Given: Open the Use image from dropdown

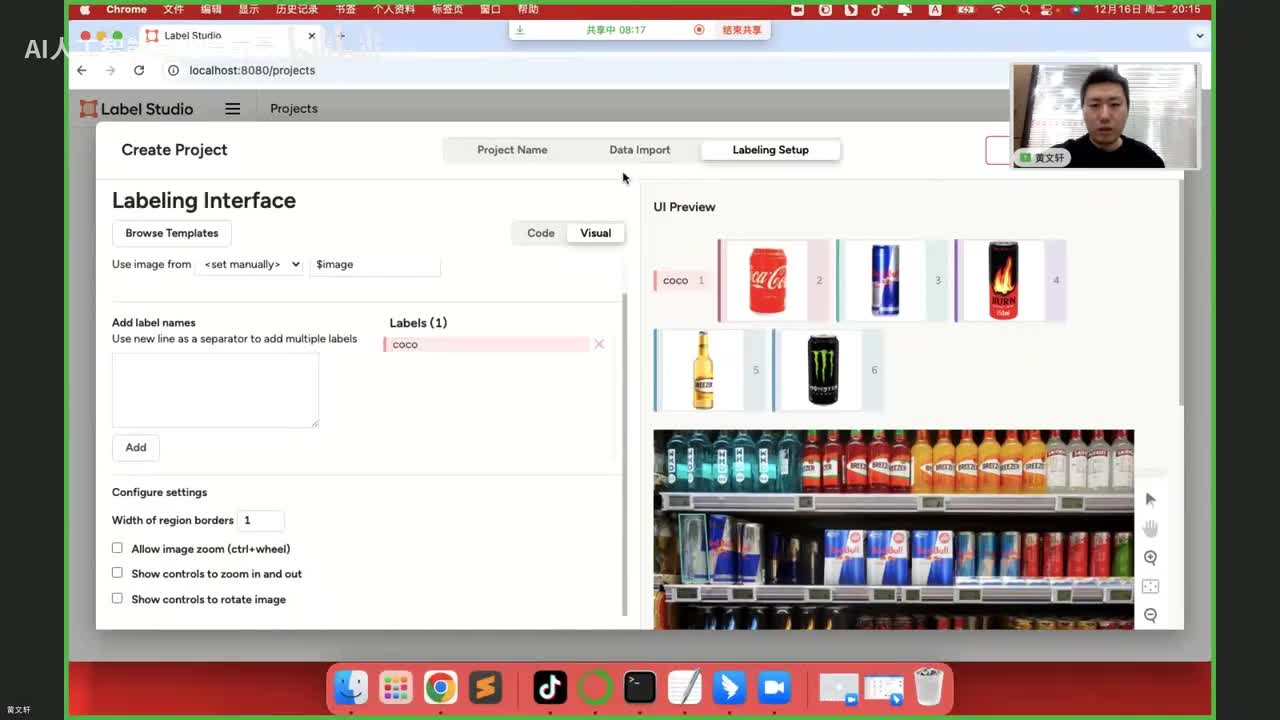Looking at the screenshot, I should tap(250, 264).
